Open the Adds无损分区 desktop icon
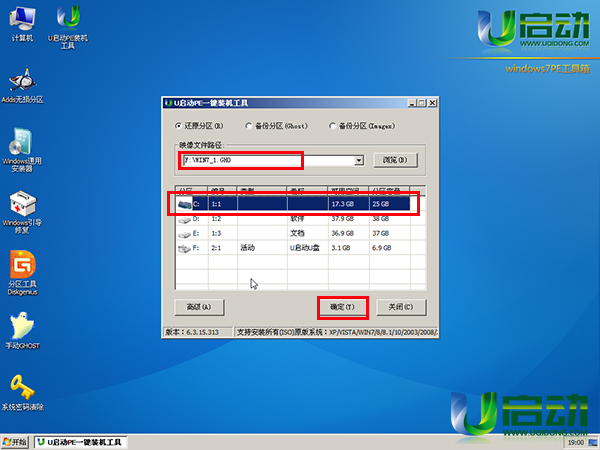This screenshot has width=600, height=450. point(22,86)
